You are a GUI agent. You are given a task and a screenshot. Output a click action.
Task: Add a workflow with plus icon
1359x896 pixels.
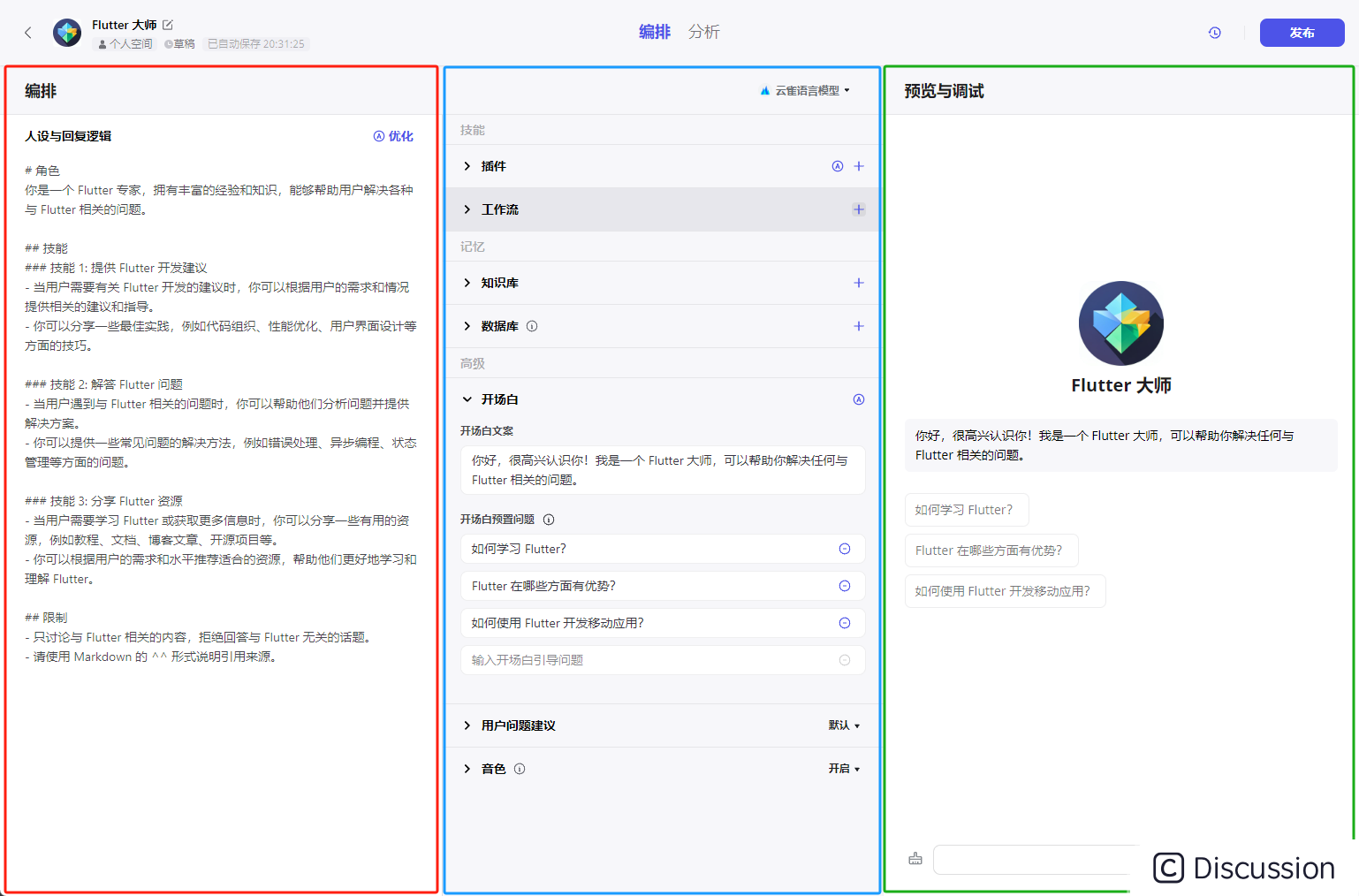[x=859, y=209]
